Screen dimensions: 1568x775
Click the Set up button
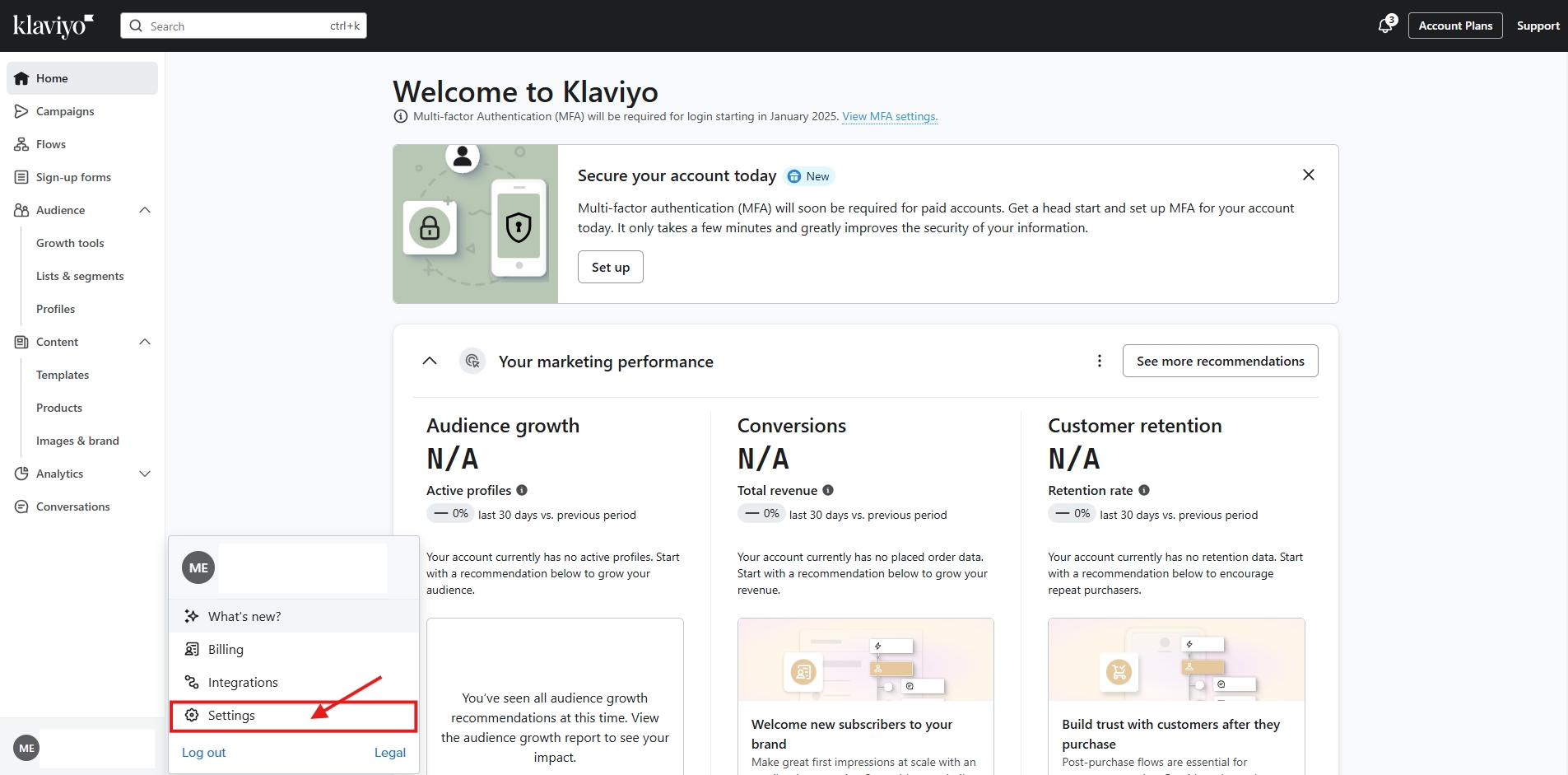click(611, 267)
